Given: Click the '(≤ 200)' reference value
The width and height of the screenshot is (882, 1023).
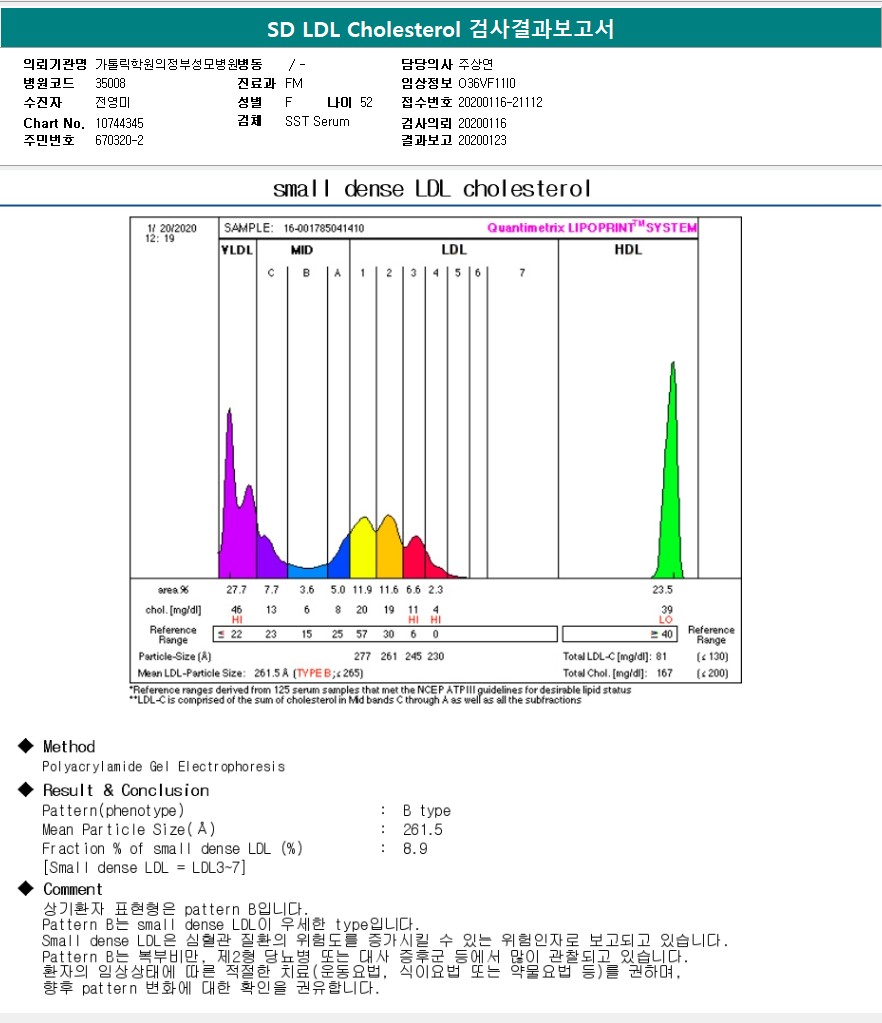Looking at the screenshot, I should (x=712, y=673).
